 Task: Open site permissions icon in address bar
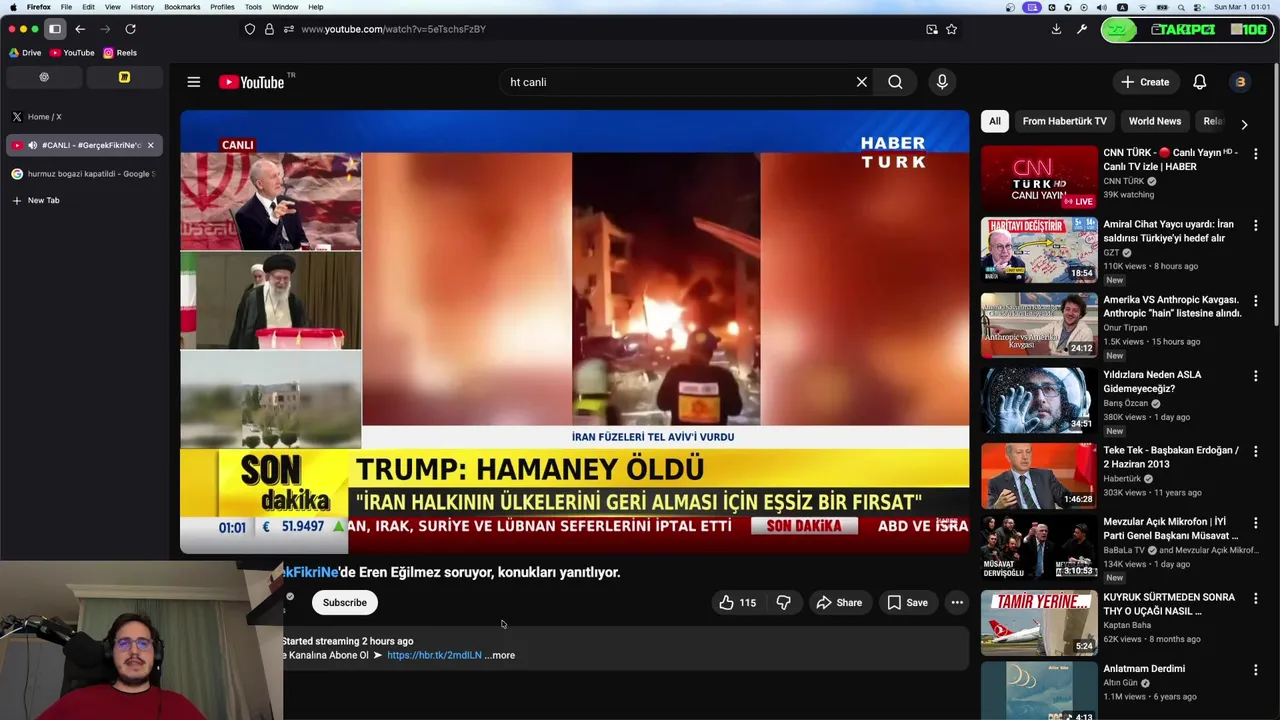tap(288, 29)
